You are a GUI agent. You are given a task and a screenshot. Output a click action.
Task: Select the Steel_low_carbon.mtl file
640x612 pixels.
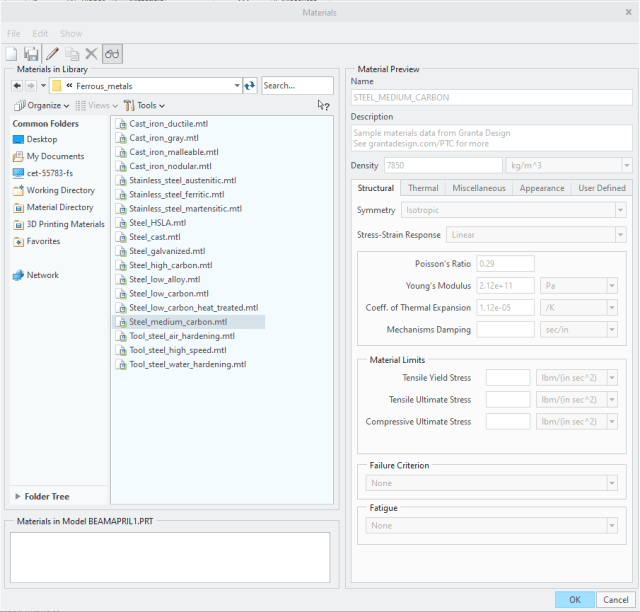162,294
